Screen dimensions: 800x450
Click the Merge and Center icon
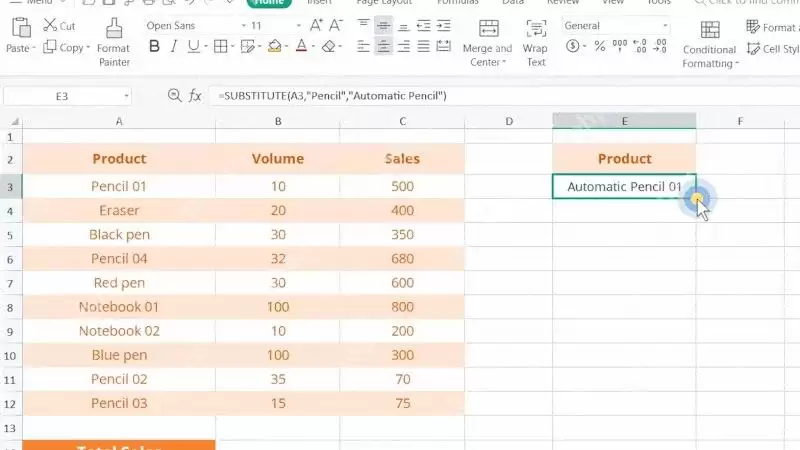489,29
